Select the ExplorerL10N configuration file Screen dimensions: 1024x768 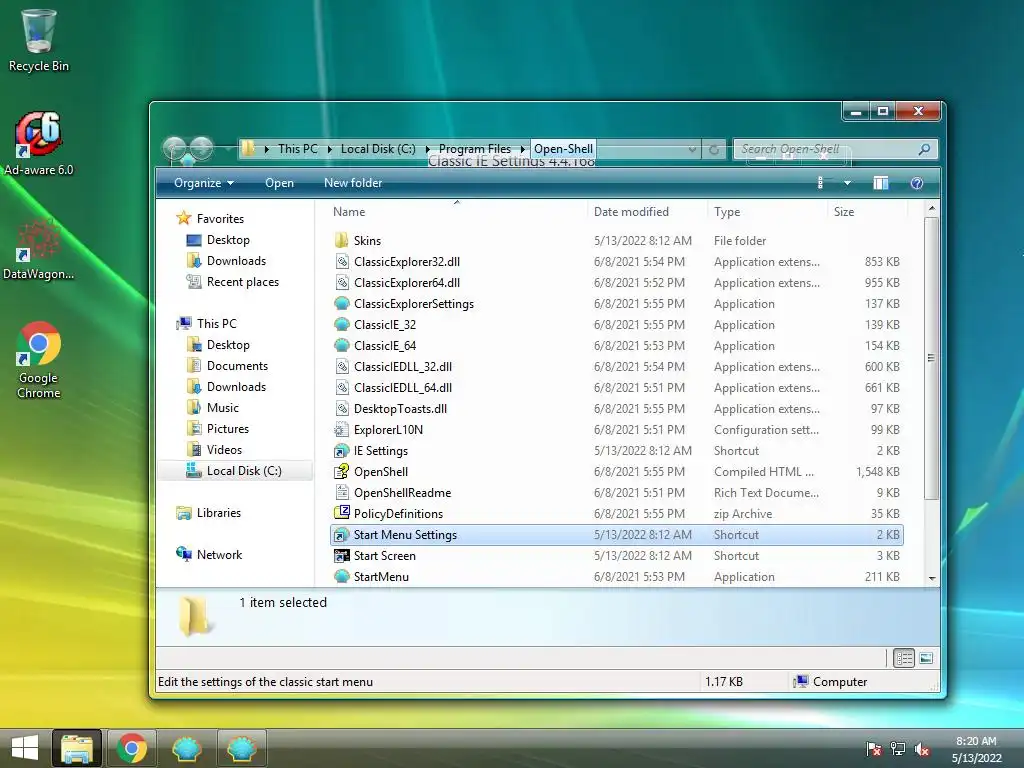[x=616, y=430]
